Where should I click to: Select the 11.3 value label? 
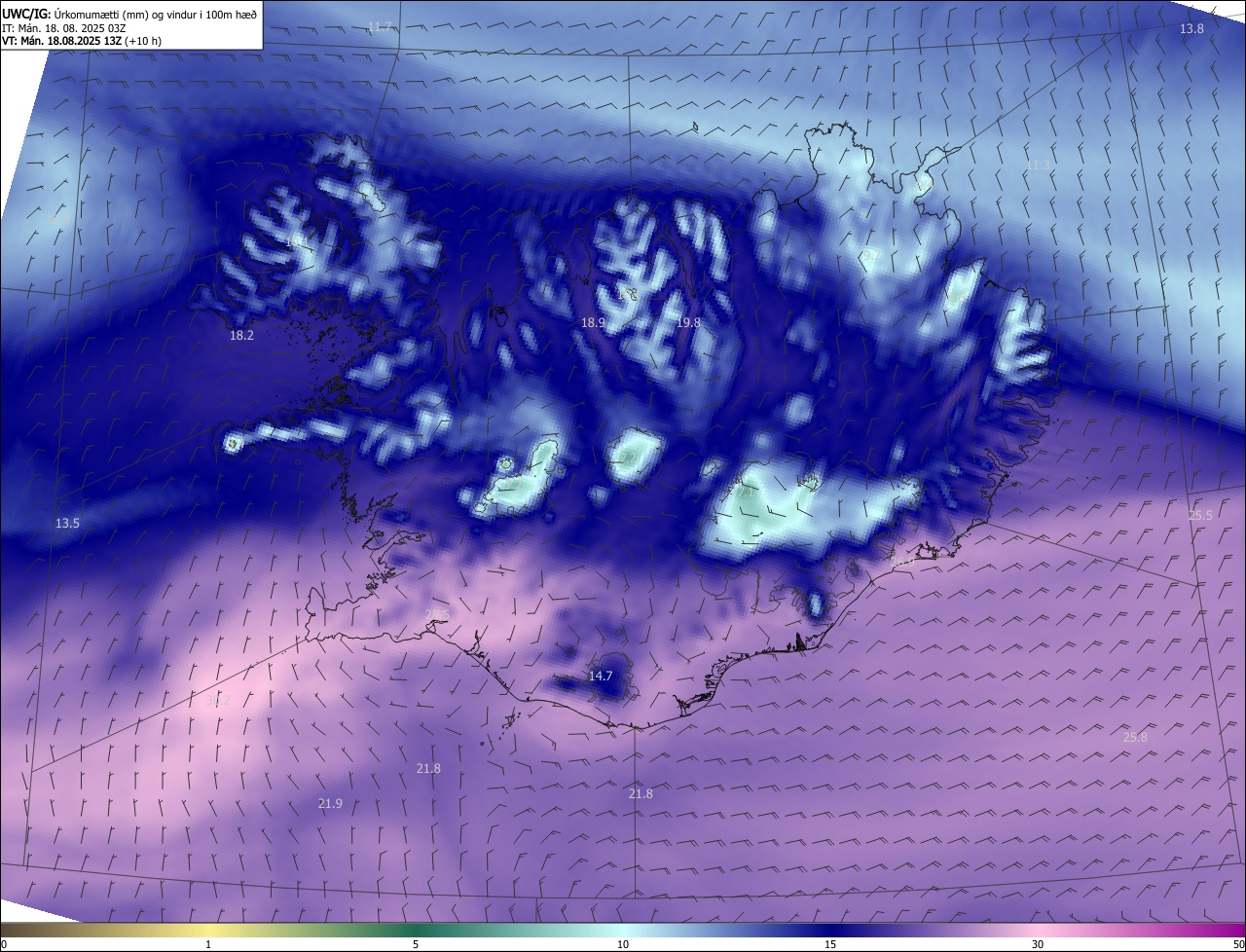coord(1038,165)
